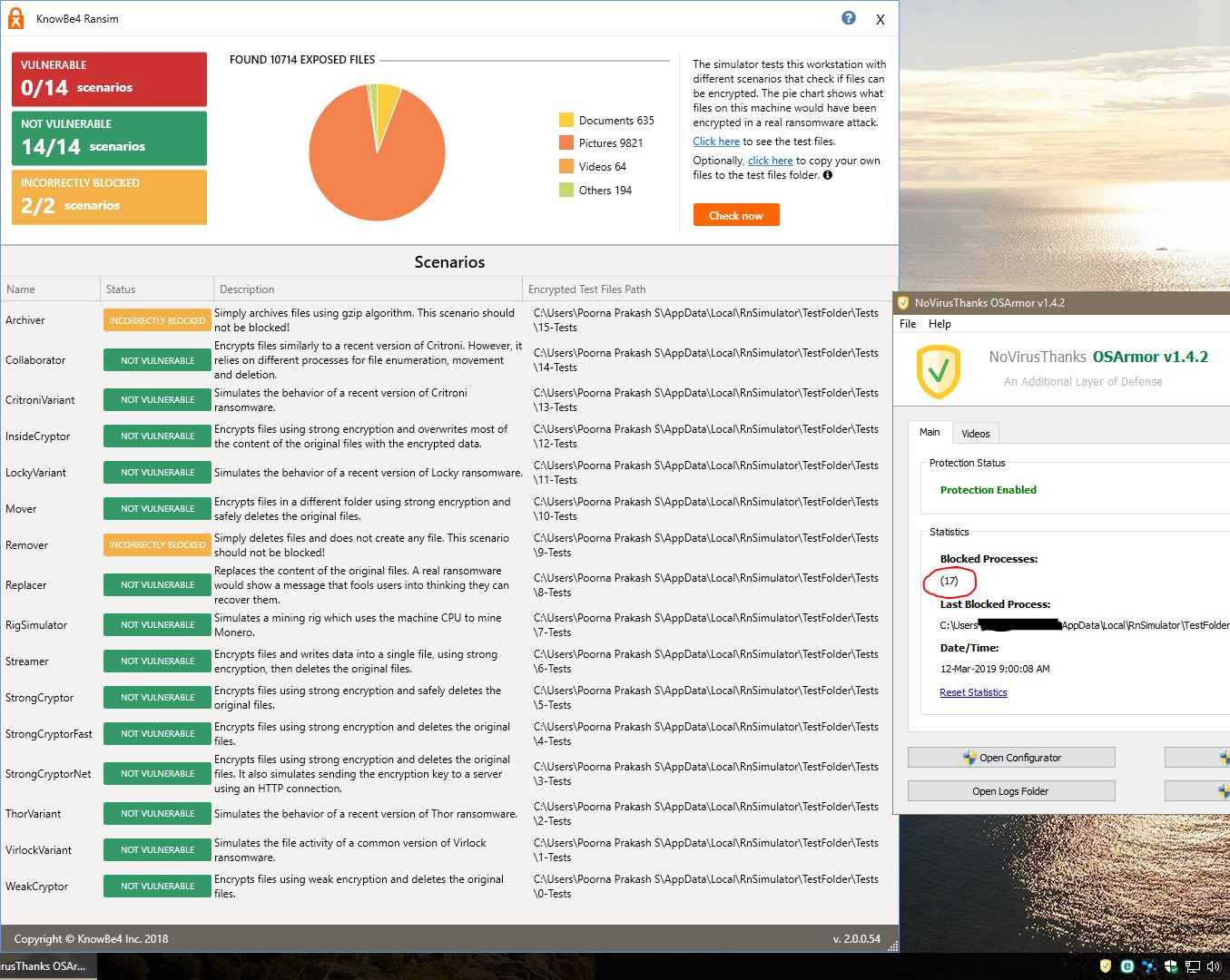Start the test with Check now
This screenshot has width=1230, height=980.
(736, 215)
